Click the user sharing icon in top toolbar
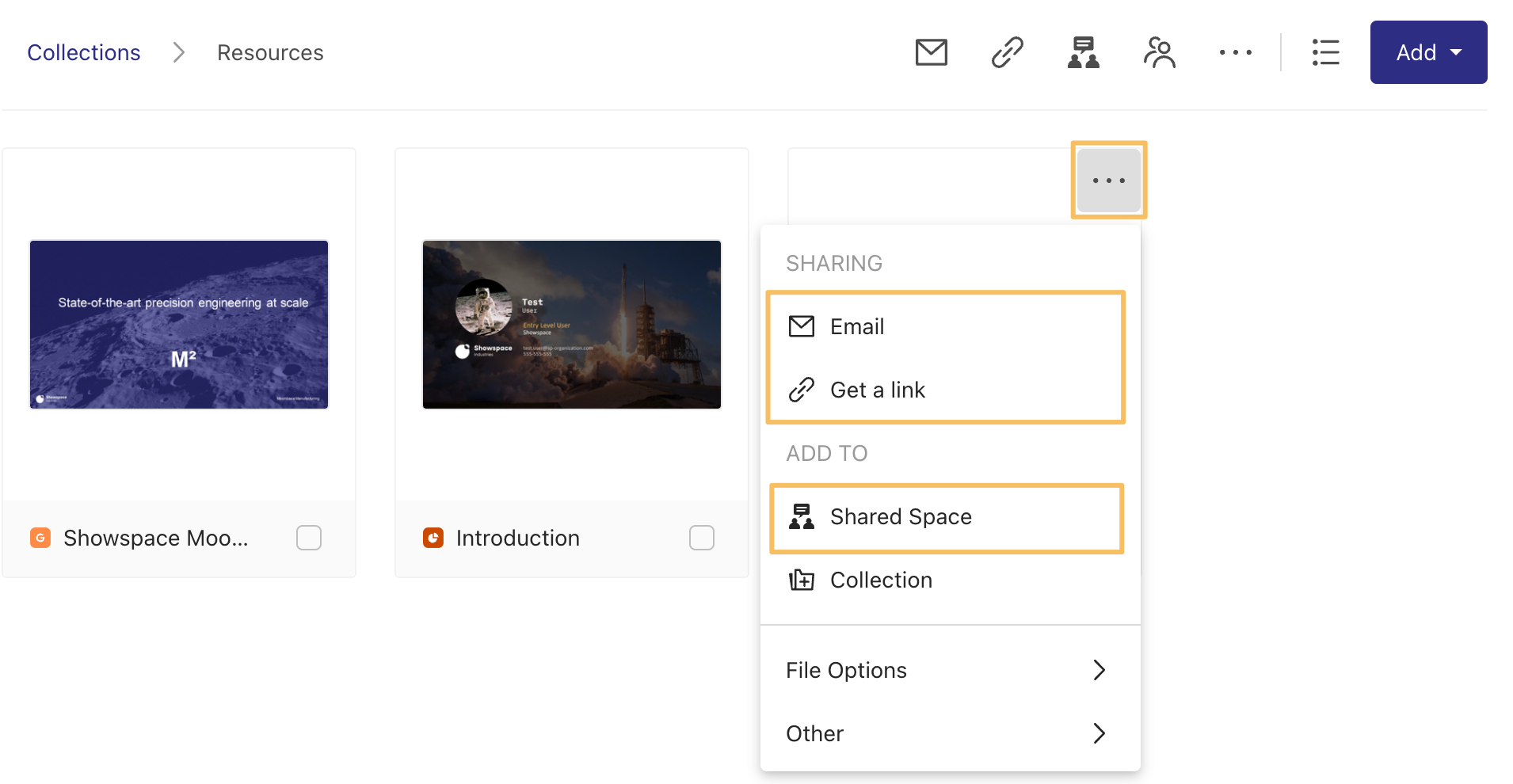This screenshot has height=784, width=1513. [1159, 53]
